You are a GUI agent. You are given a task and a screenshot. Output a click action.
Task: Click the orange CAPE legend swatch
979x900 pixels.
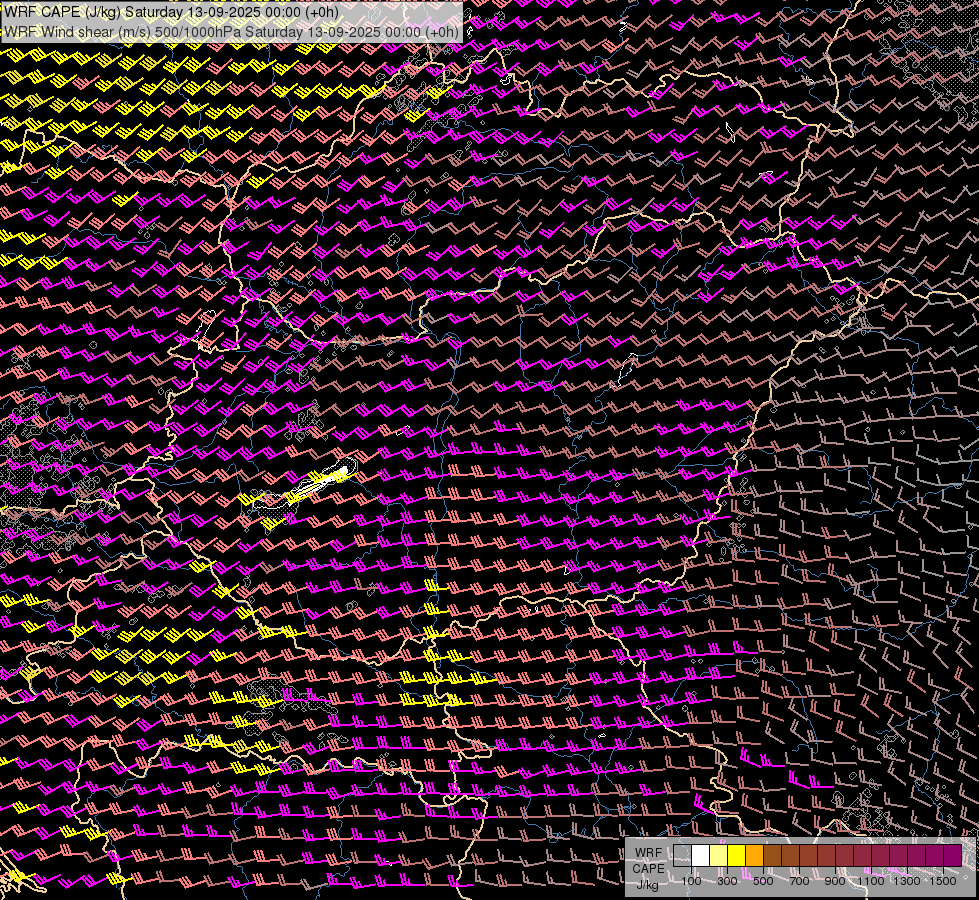[754, 855]
